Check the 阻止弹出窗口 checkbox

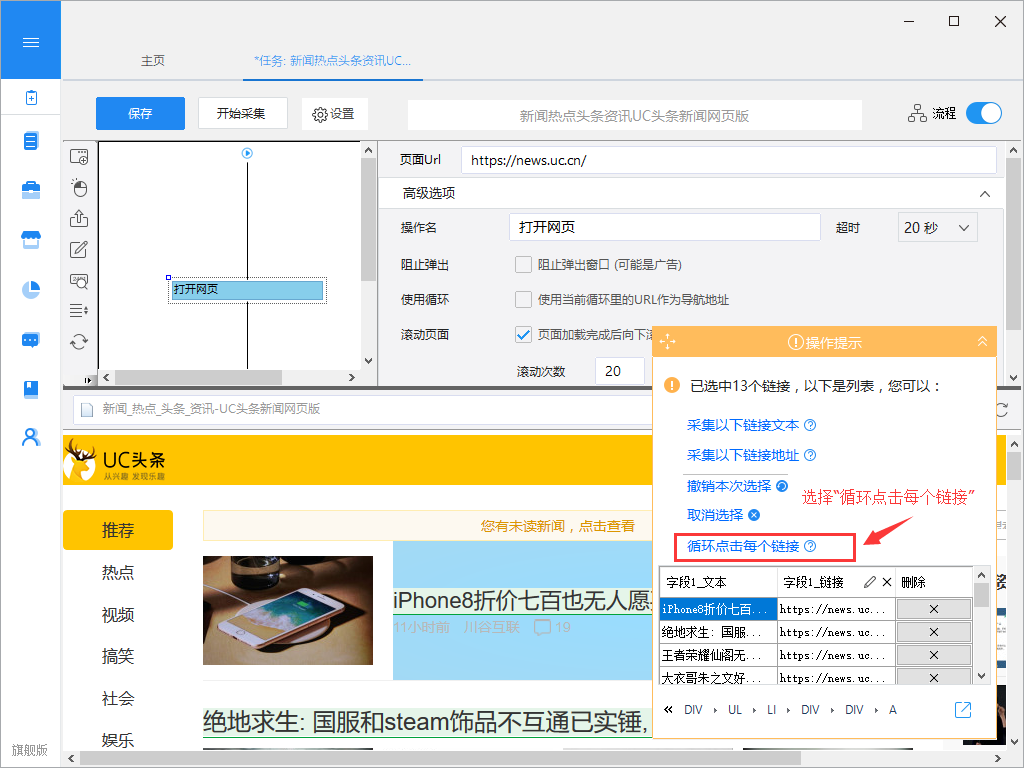(523, 265)
